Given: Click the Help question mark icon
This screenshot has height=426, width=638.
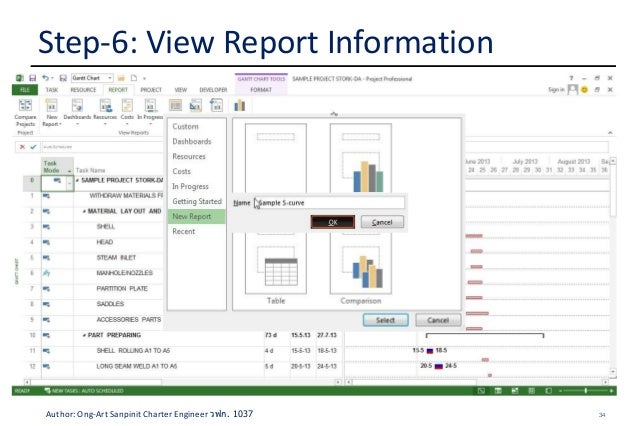Looking at the screenshot, I should click(x=571, y=78).
